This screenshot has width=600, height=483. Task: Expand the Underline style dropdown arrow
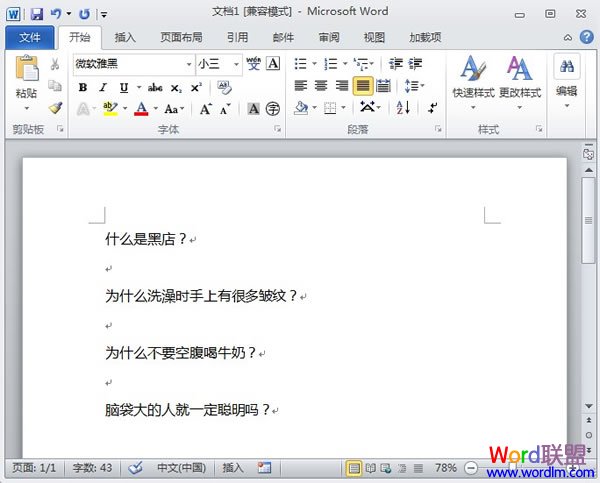click(139, 88)
